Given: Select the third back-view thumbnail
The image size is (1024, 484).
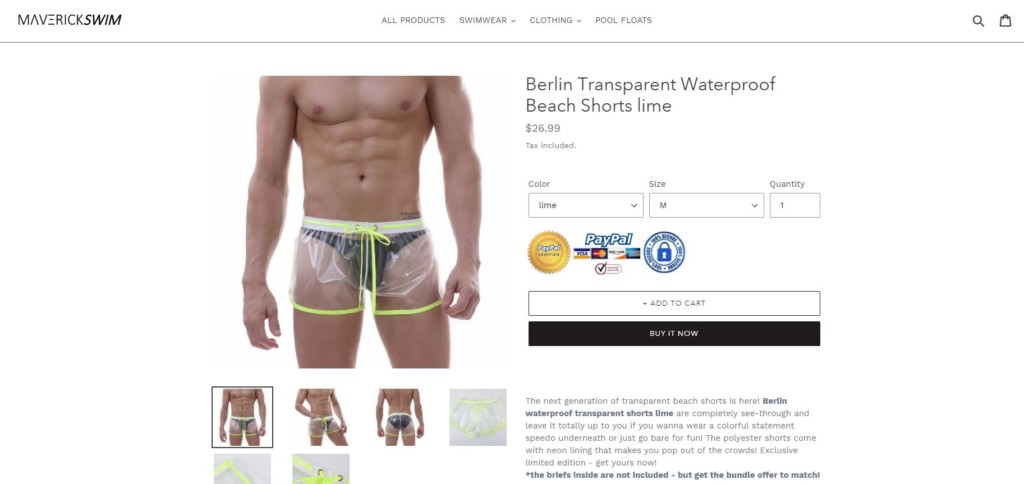Looking at the screenshot, I should (x=399, y=417).
